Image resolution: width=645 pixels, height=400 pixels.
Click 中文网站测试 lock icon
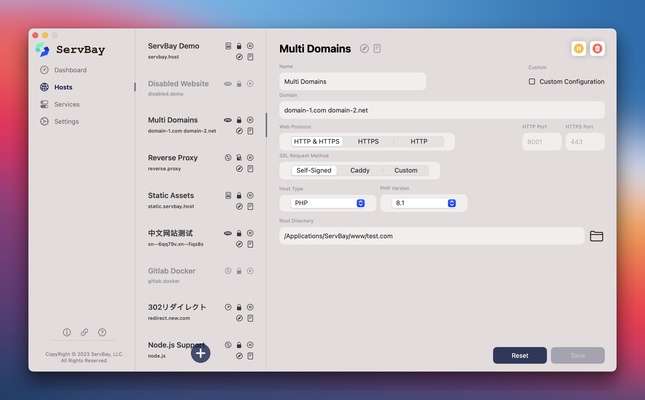[x=239, y=233]
